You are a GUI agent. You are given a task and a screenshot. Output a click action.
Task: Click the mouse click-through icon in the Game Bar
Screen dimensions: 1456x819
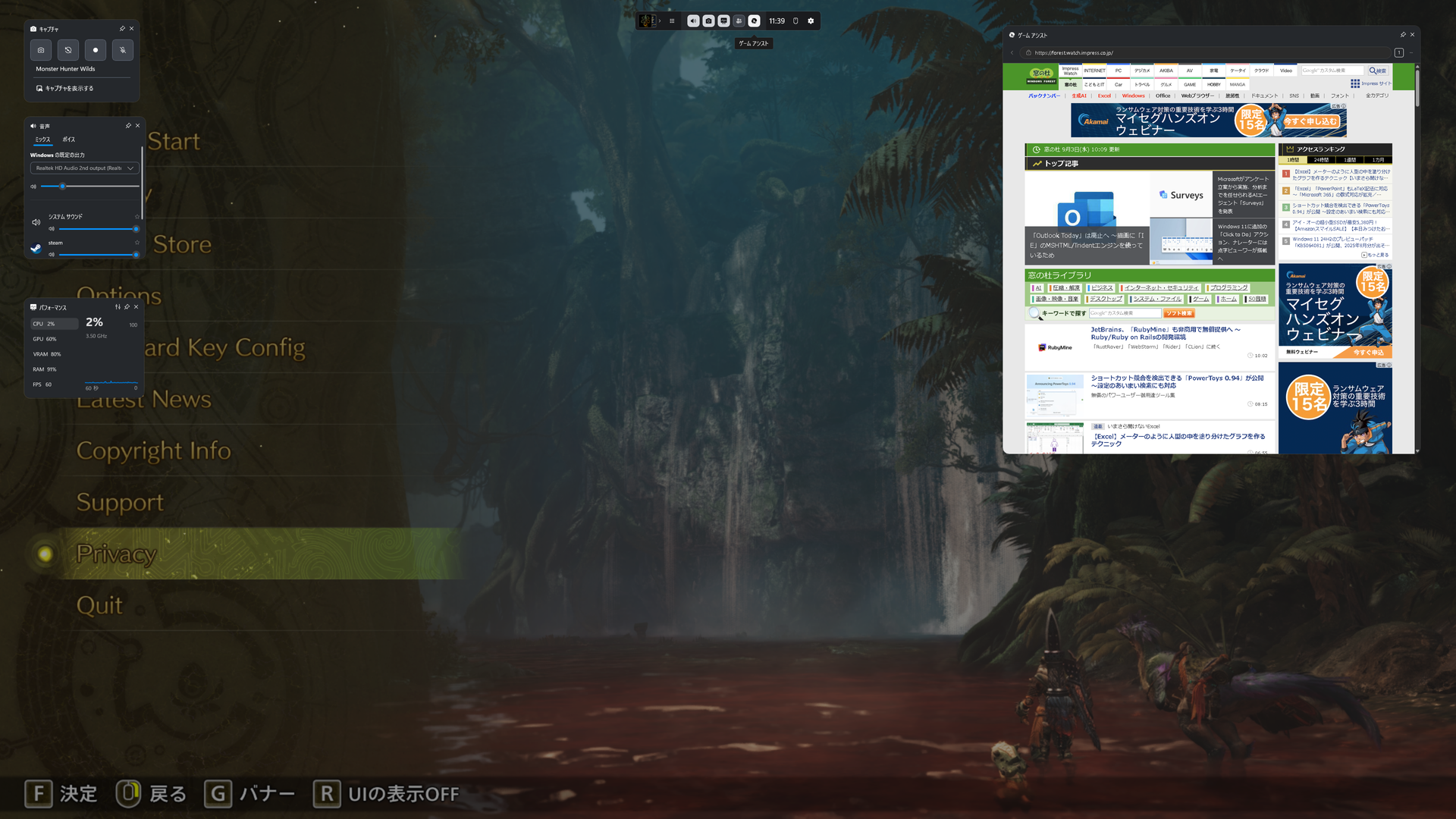click(795, 21)
